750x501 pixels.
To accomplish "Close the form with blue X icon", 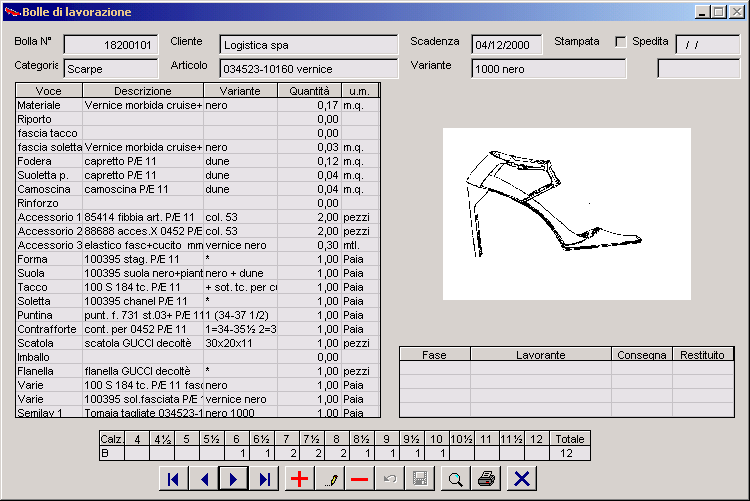I will coord(522,479).
